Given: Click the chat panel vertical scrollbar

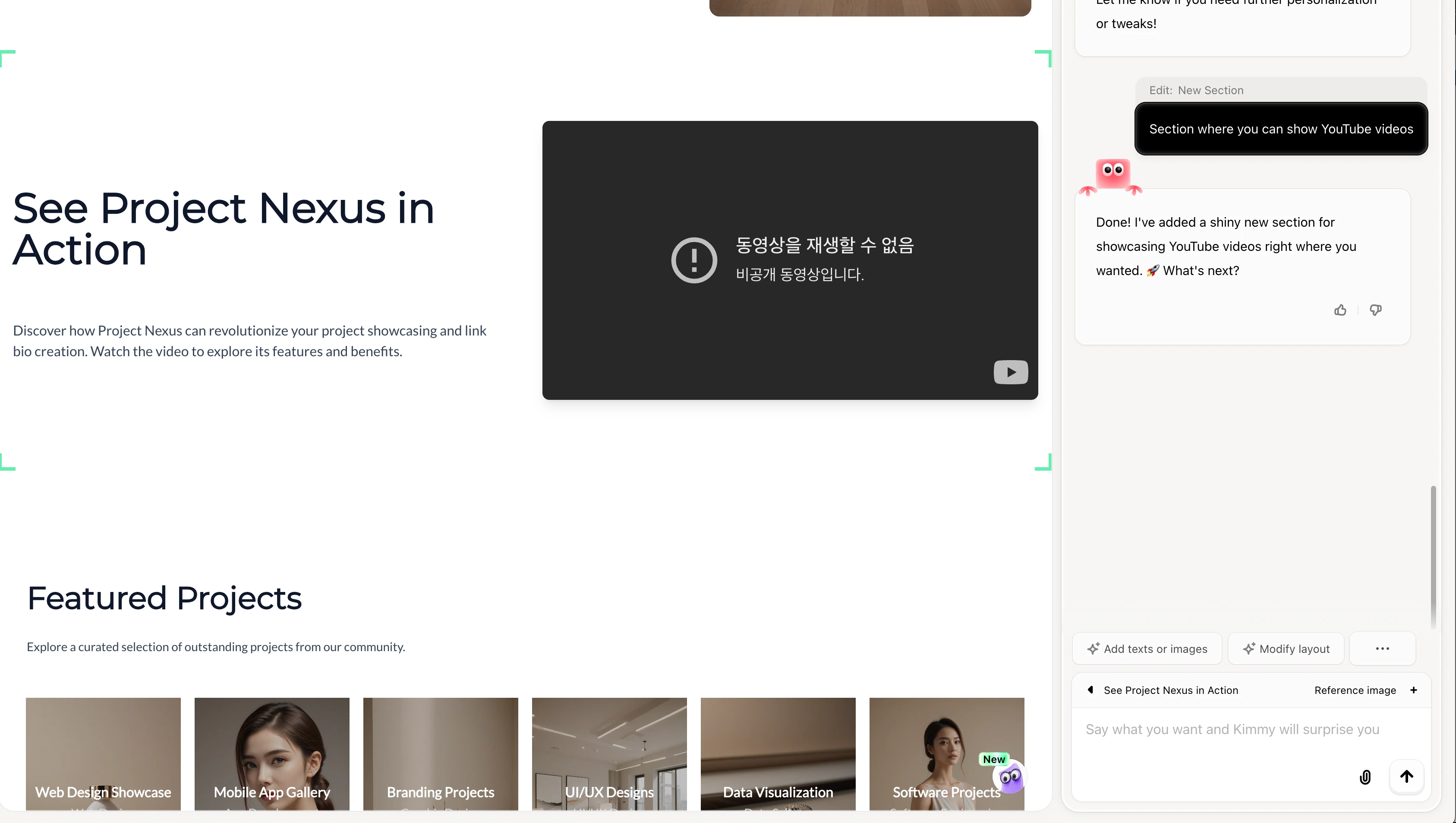Looking at the screenshot, I should (1434, 557).
